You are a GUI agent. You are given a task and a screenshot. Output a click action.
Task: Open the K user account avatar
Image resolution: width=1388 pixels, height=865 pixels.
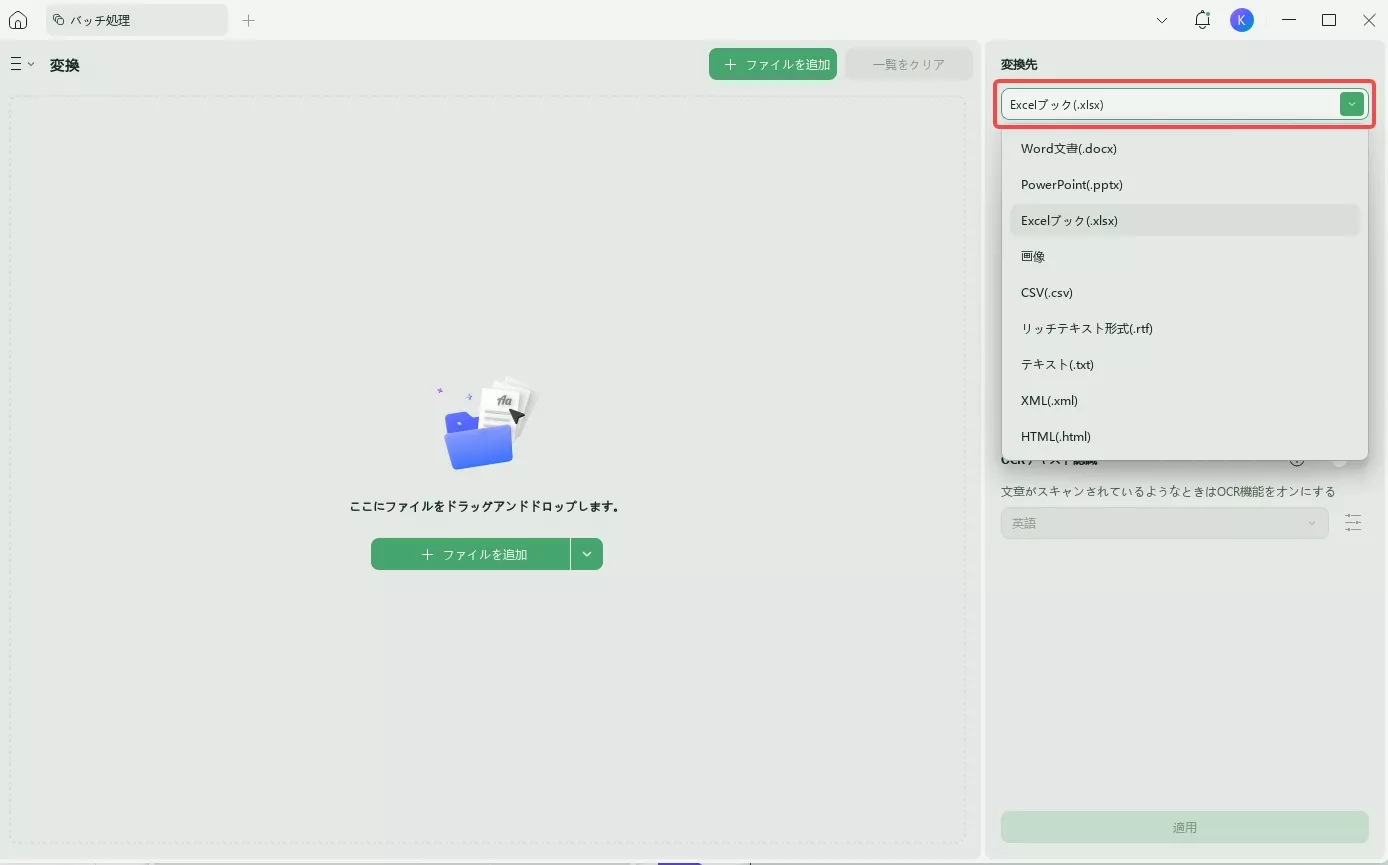(1242, 20)
